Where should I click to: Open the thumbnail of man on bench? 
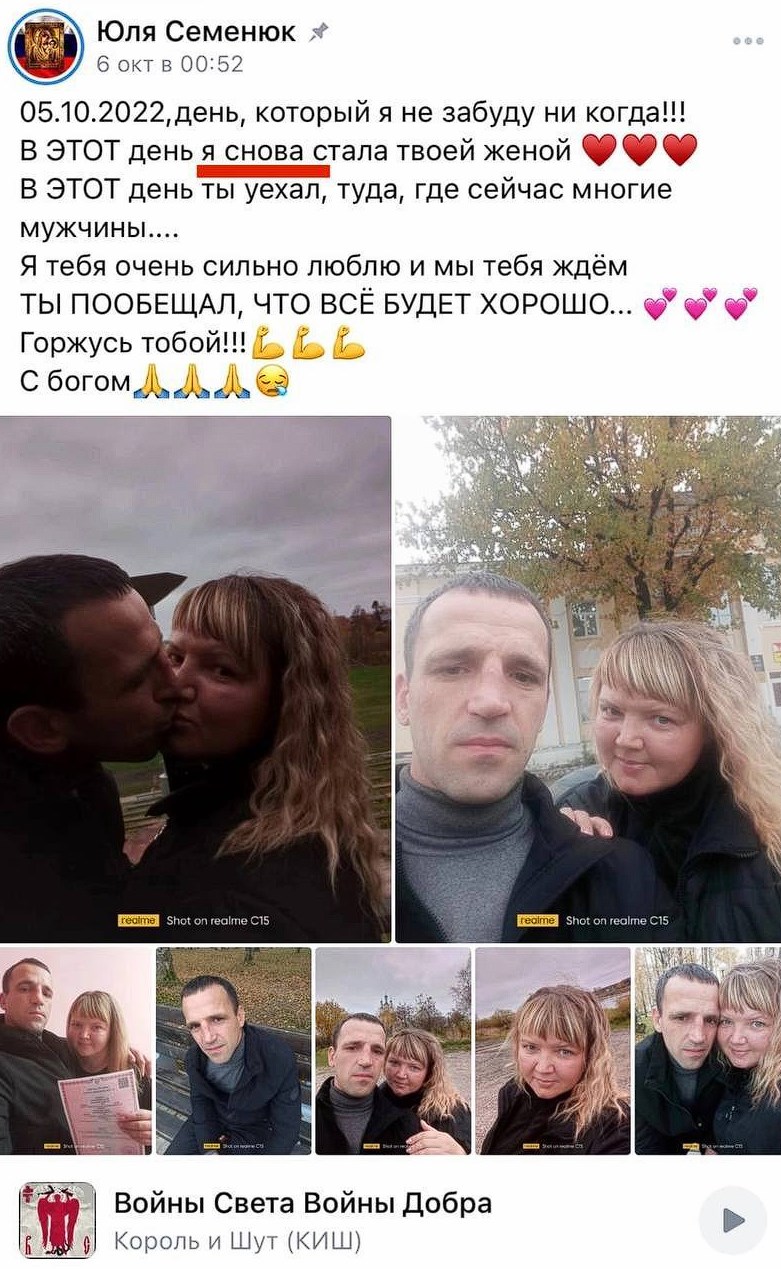click(x=233, y=1051)
